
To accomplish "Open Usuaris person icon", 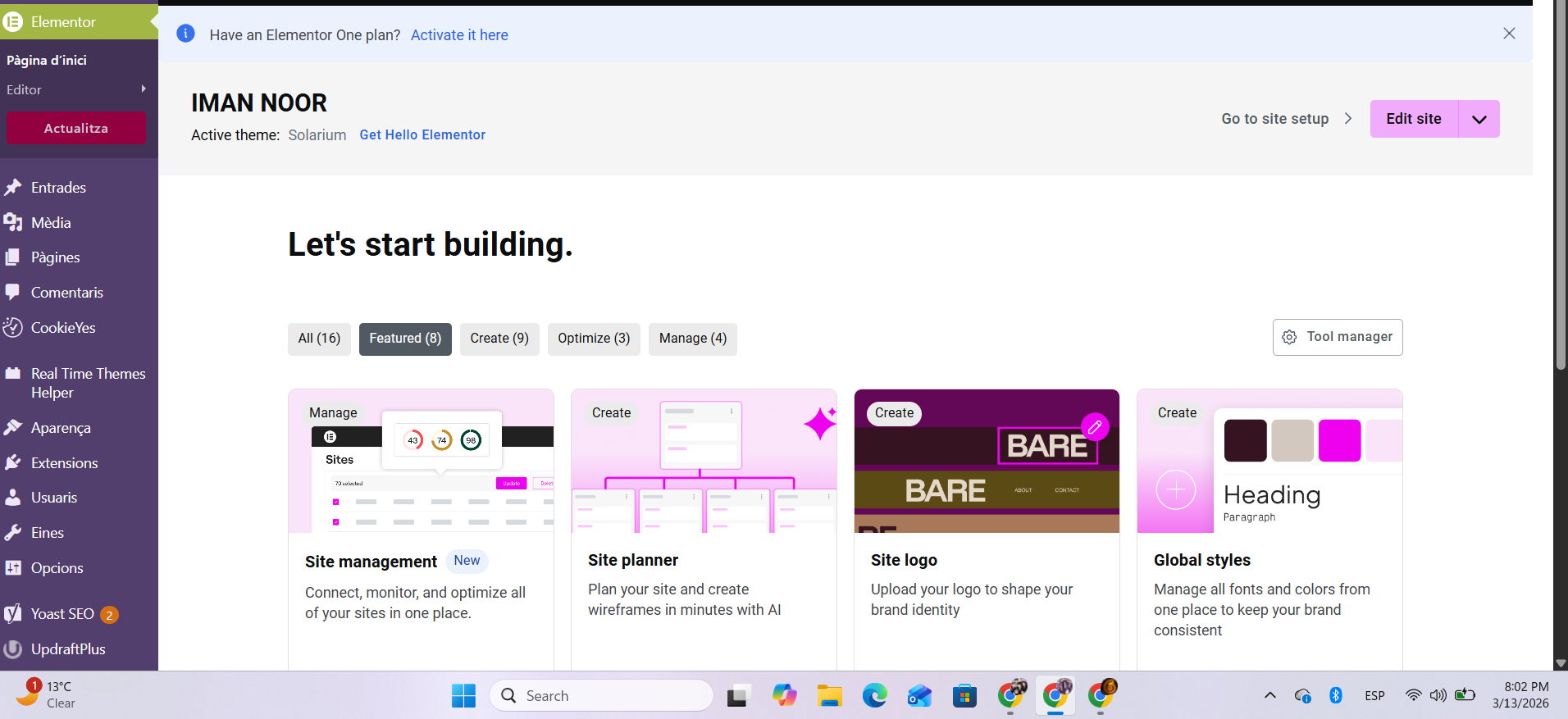I will (x=13, y=498).
